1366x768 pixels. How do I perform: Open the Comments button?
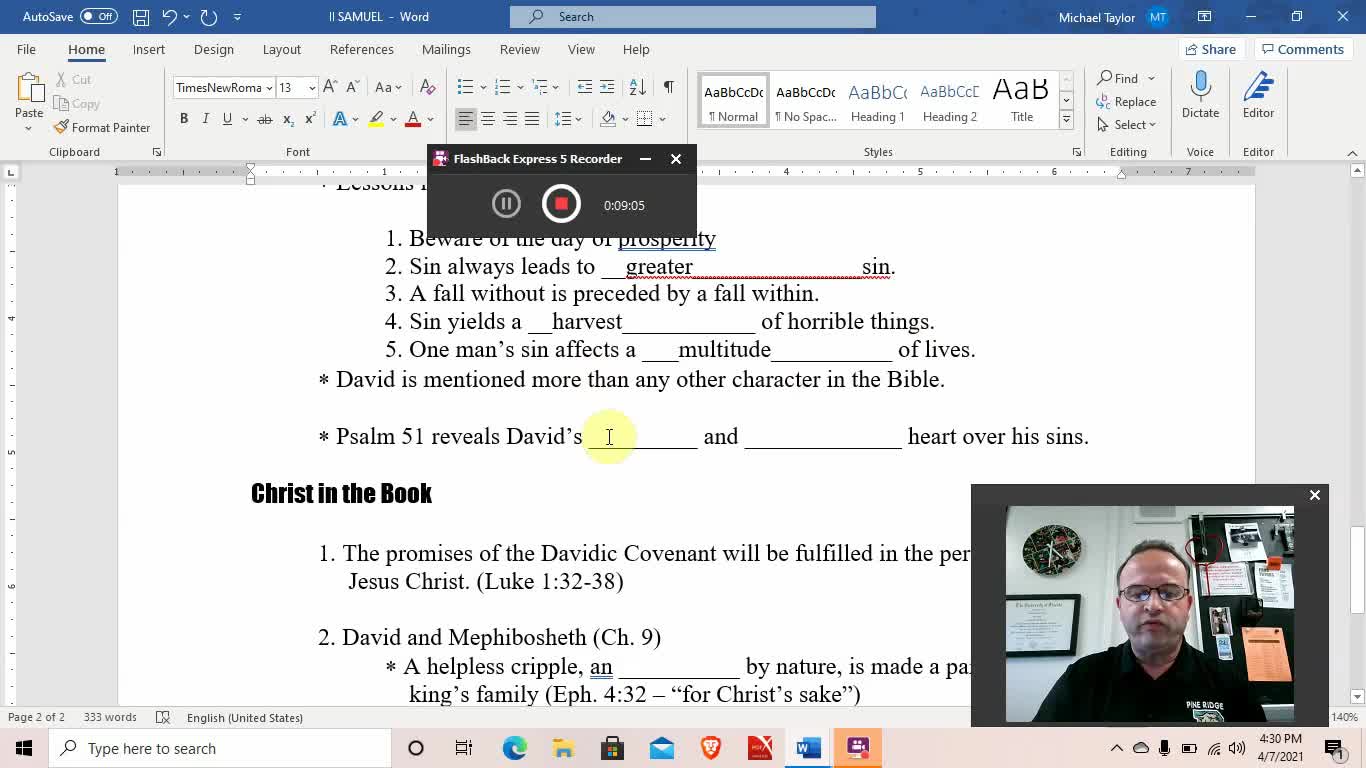pos(1302,49)
